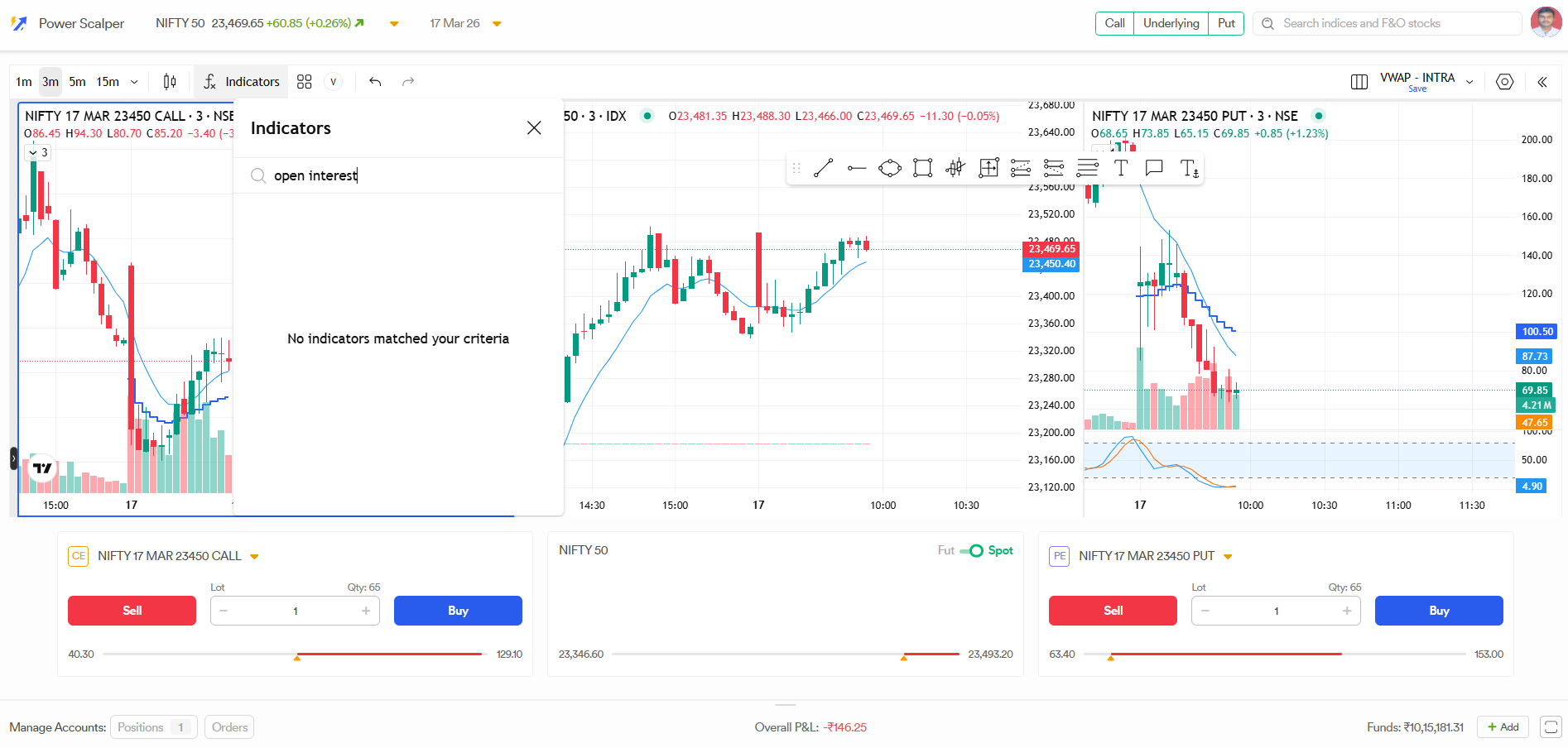This screenshot has width=1568, height=748.
Task: Select the Put segment option
Action: pyautogui.click(x=1226, y=23)
